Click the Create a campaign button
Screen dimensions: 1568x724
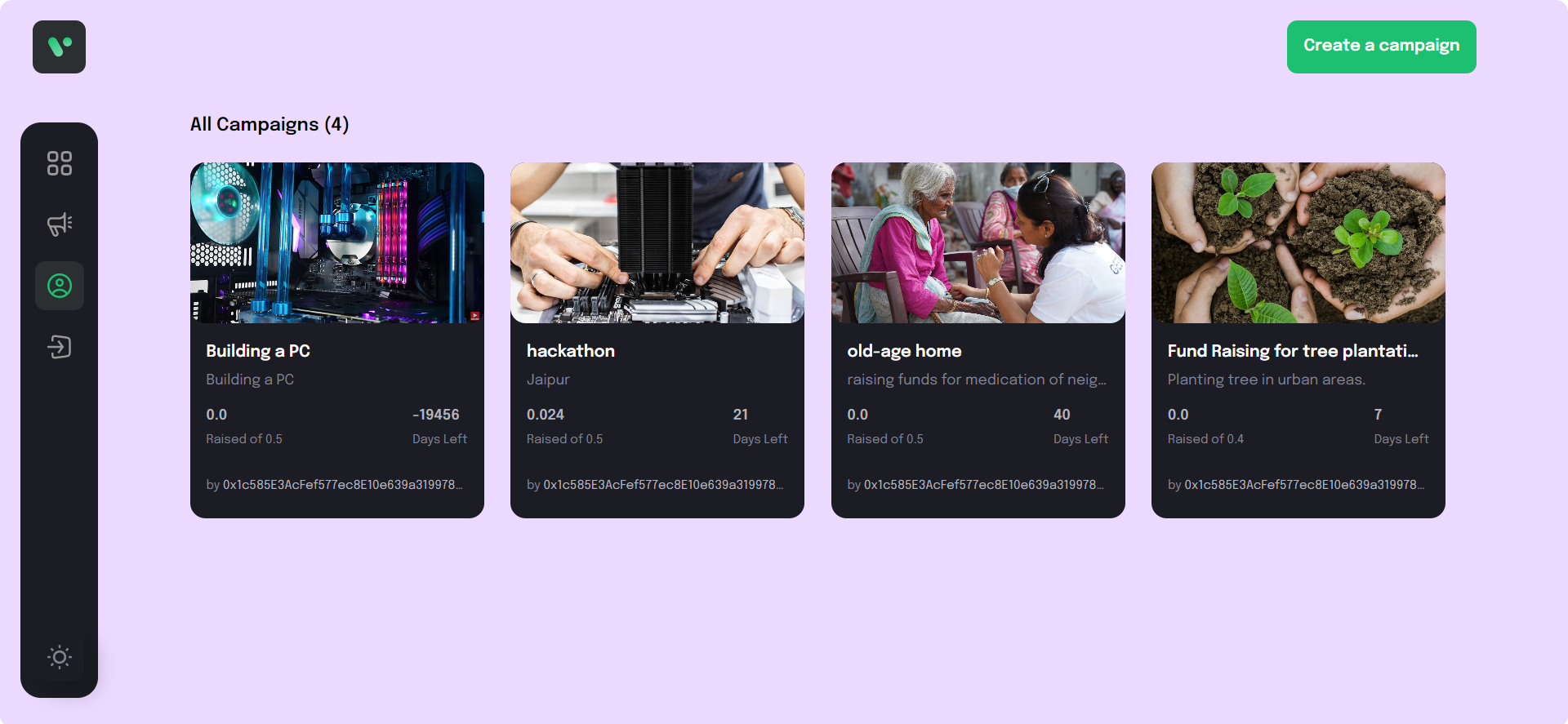[1381, 47]
